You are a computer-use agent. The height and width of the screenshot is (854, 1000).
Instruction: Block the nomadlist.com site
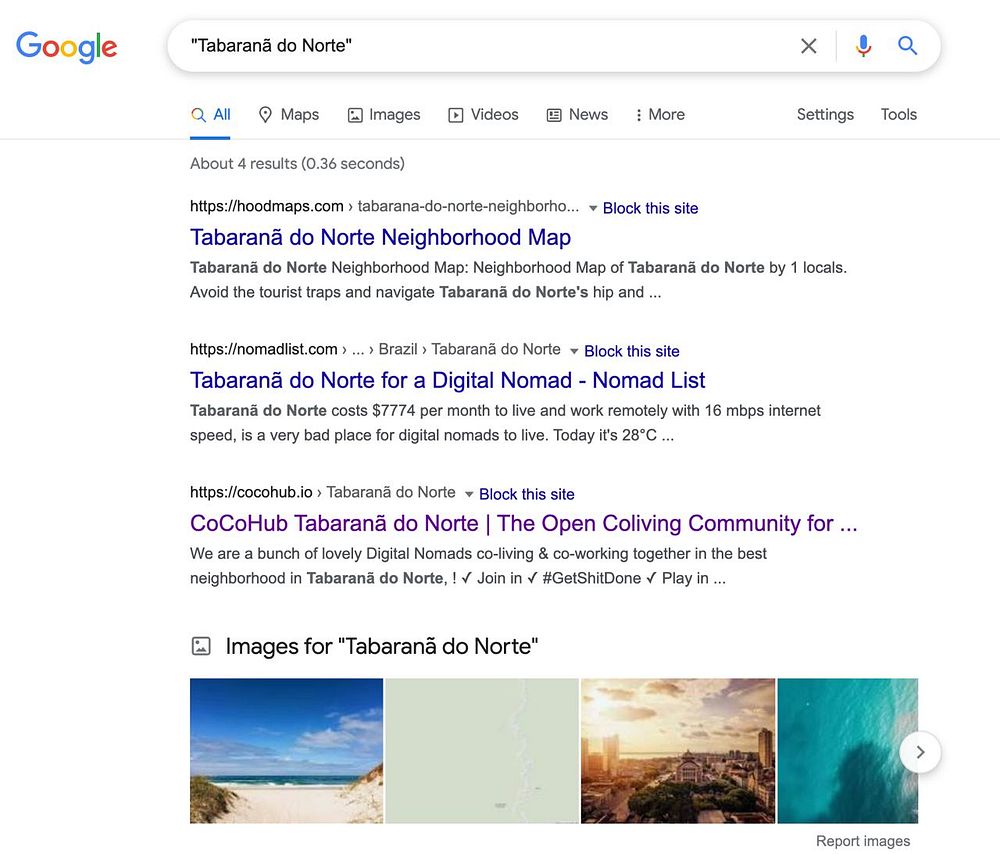631,351
